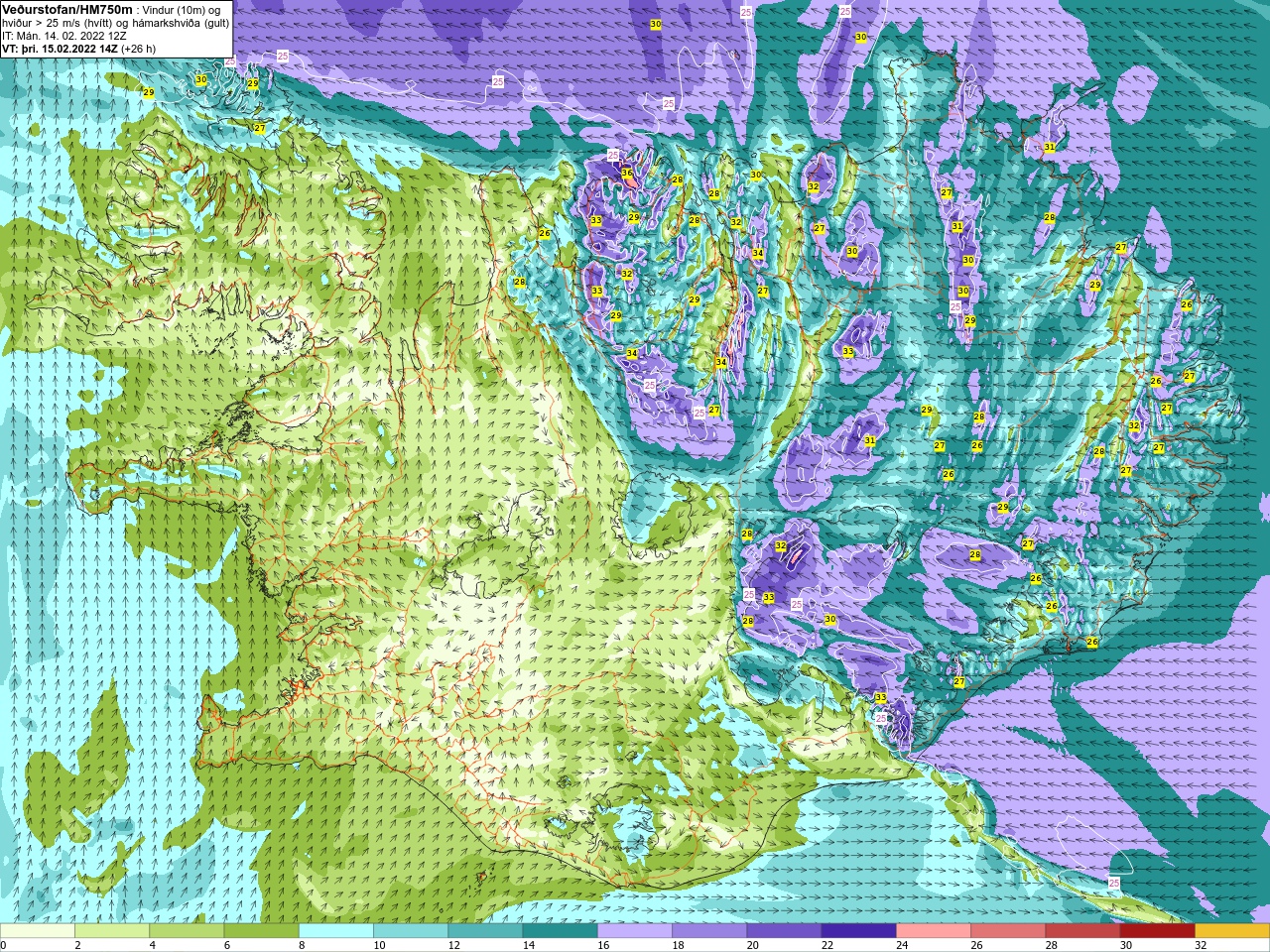This screenshot has height=952, width=1270.
Task: Click the 12–14 m/s teal legend swatch
Action: [x=485, y=931]
